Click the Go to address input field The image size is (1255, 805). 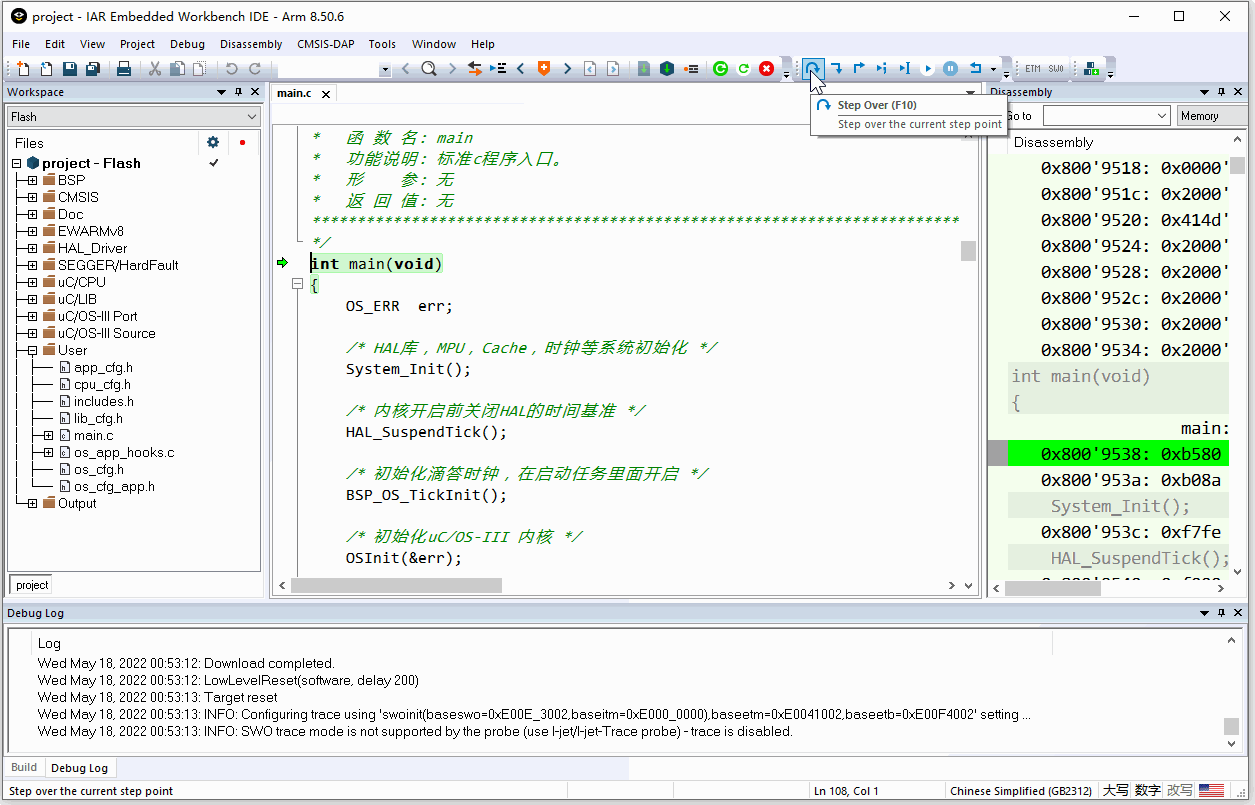point(1097,116)
